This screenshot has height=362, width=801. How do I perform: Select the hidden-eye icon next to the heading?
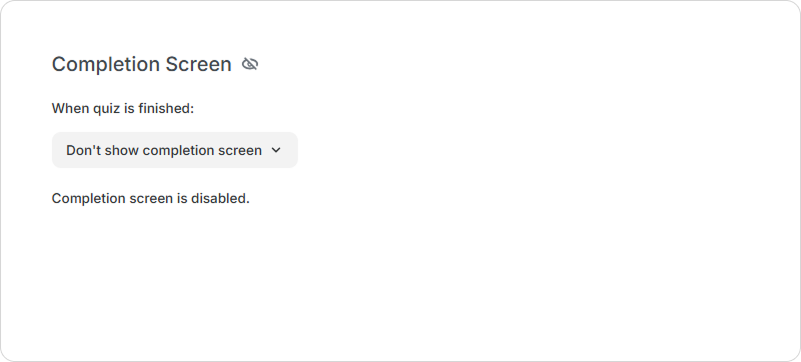tap(250, 64)
